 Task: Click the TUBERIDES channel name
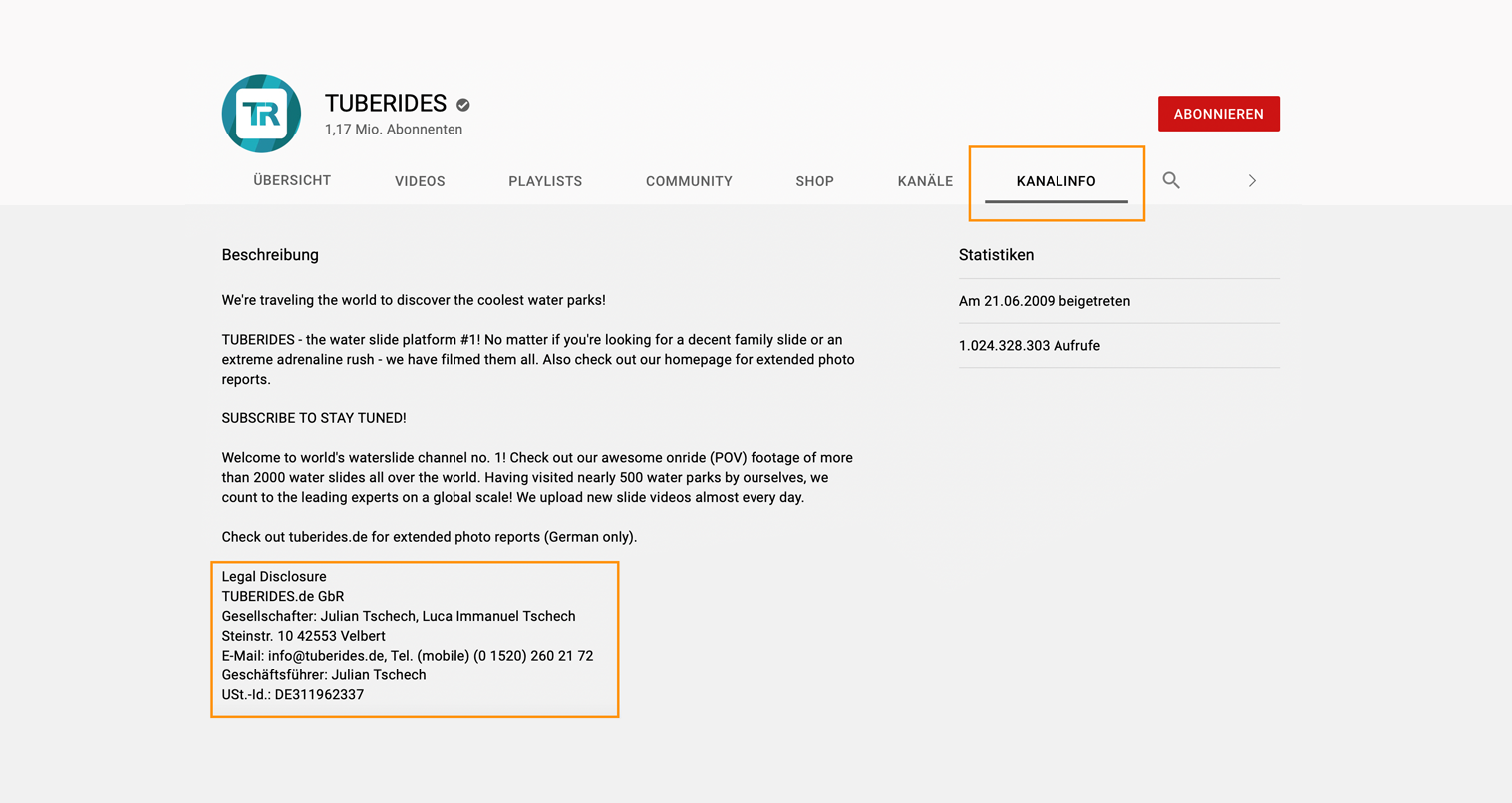tap(386, 103)
